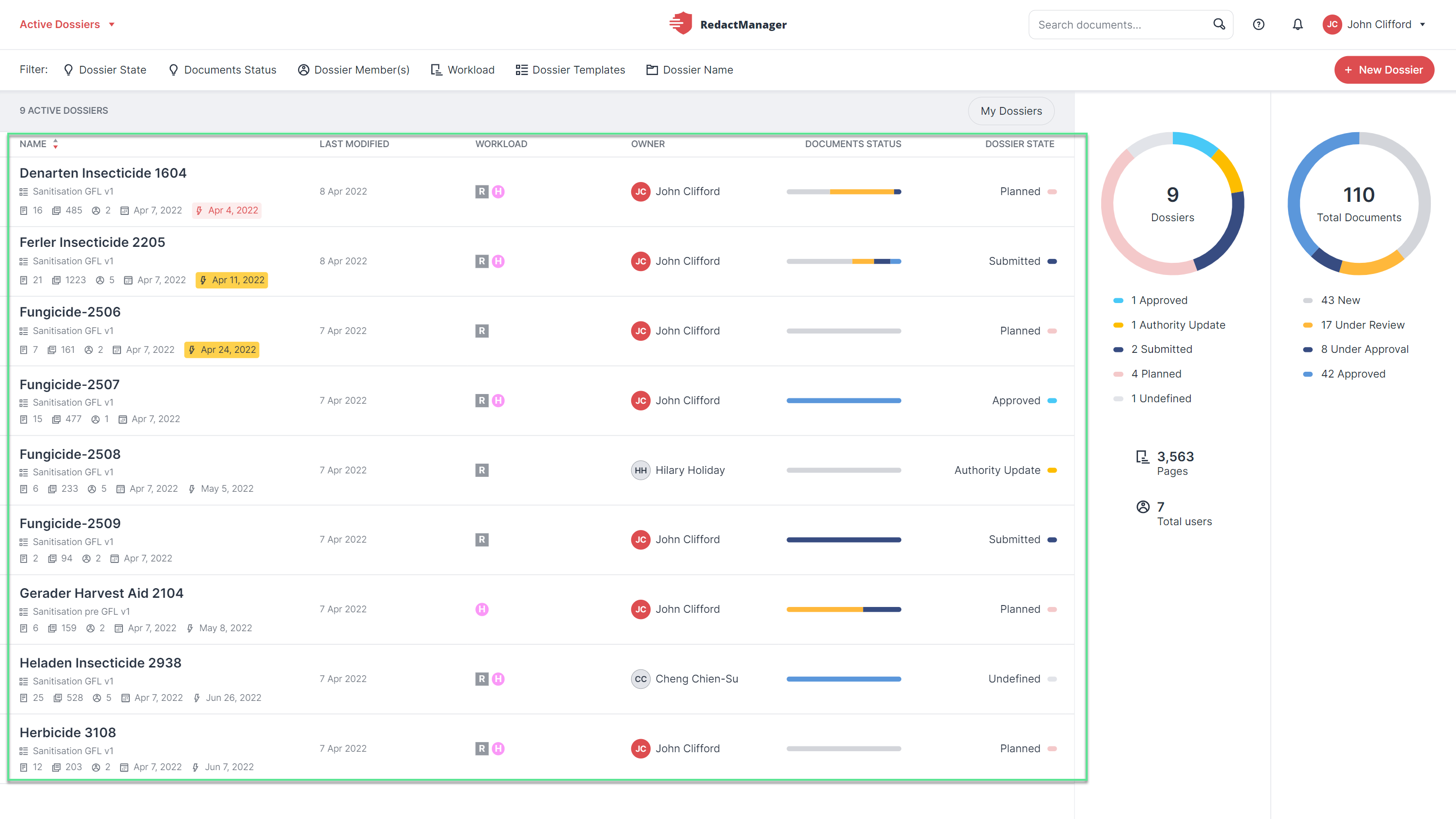The width and height of the screenshot is (1456, 819).
Task: Click the R workload badge for Fungicide-2508
Action: point(482,470)
